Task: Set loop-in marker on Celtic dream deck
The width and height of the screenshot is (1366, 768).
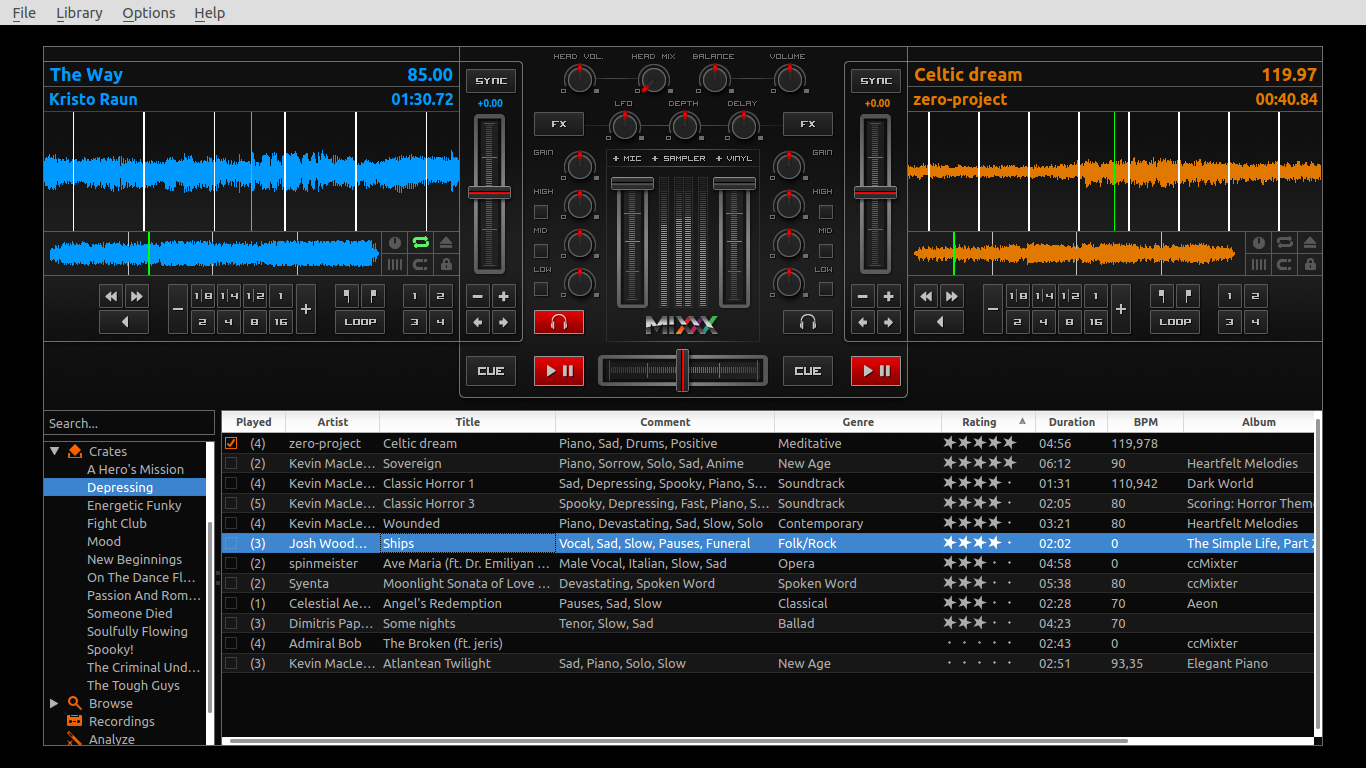Action: click(1162, 296)
